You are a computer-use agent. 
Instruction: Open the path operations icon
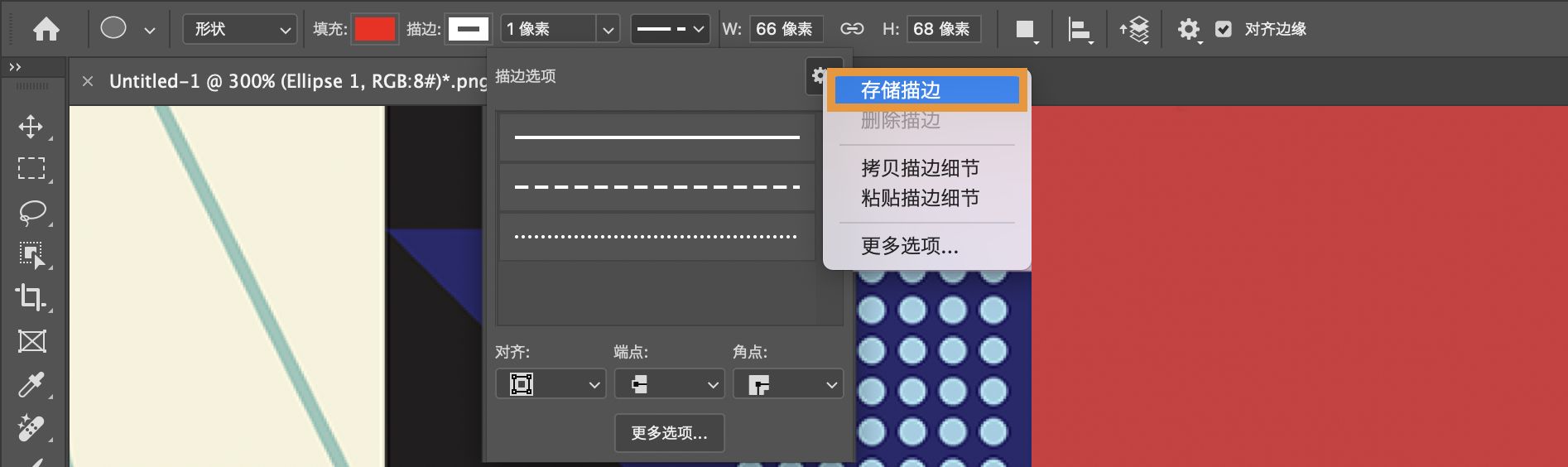point(1026,30)
